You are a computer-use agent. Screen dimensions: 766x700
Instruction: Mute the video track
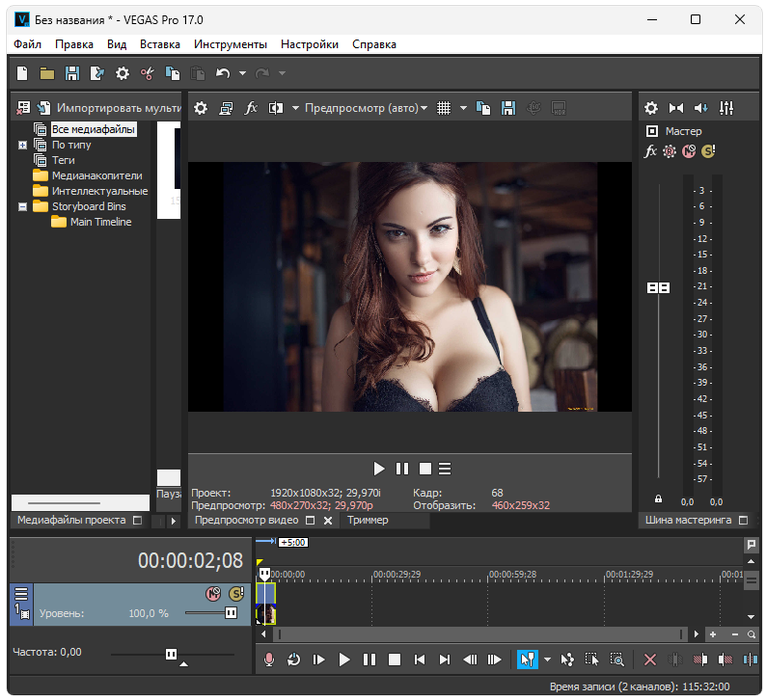[x=212, y=593]
